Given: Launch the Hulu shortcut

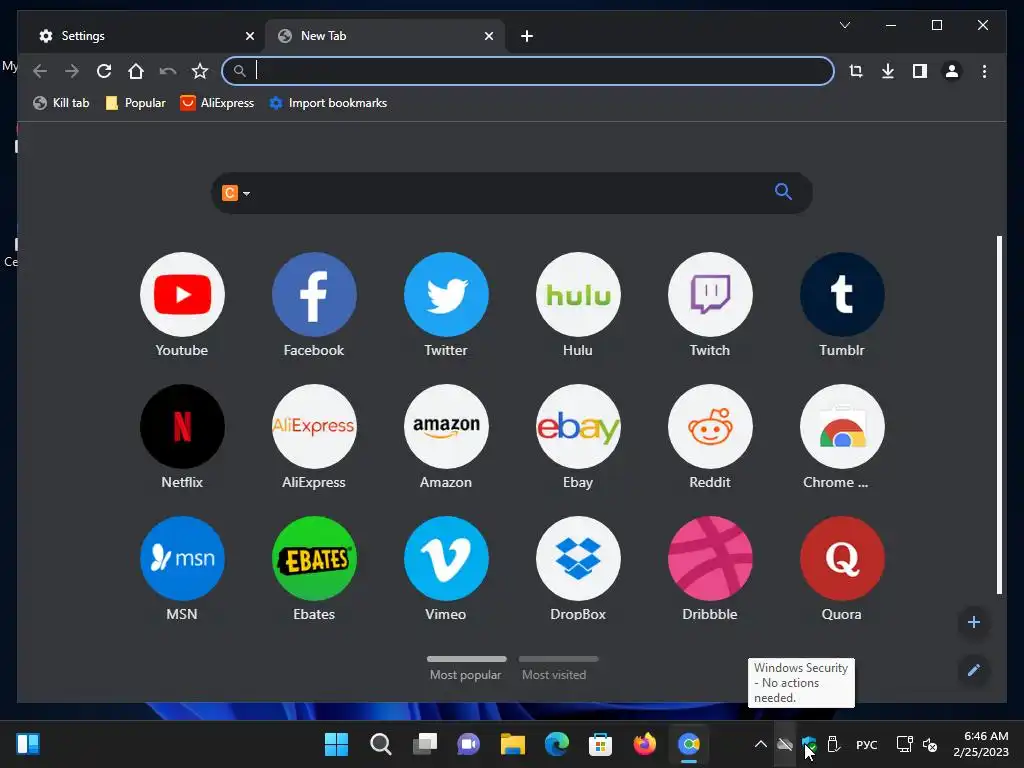Looking at the screenshot, I should [x=578, y=295].
